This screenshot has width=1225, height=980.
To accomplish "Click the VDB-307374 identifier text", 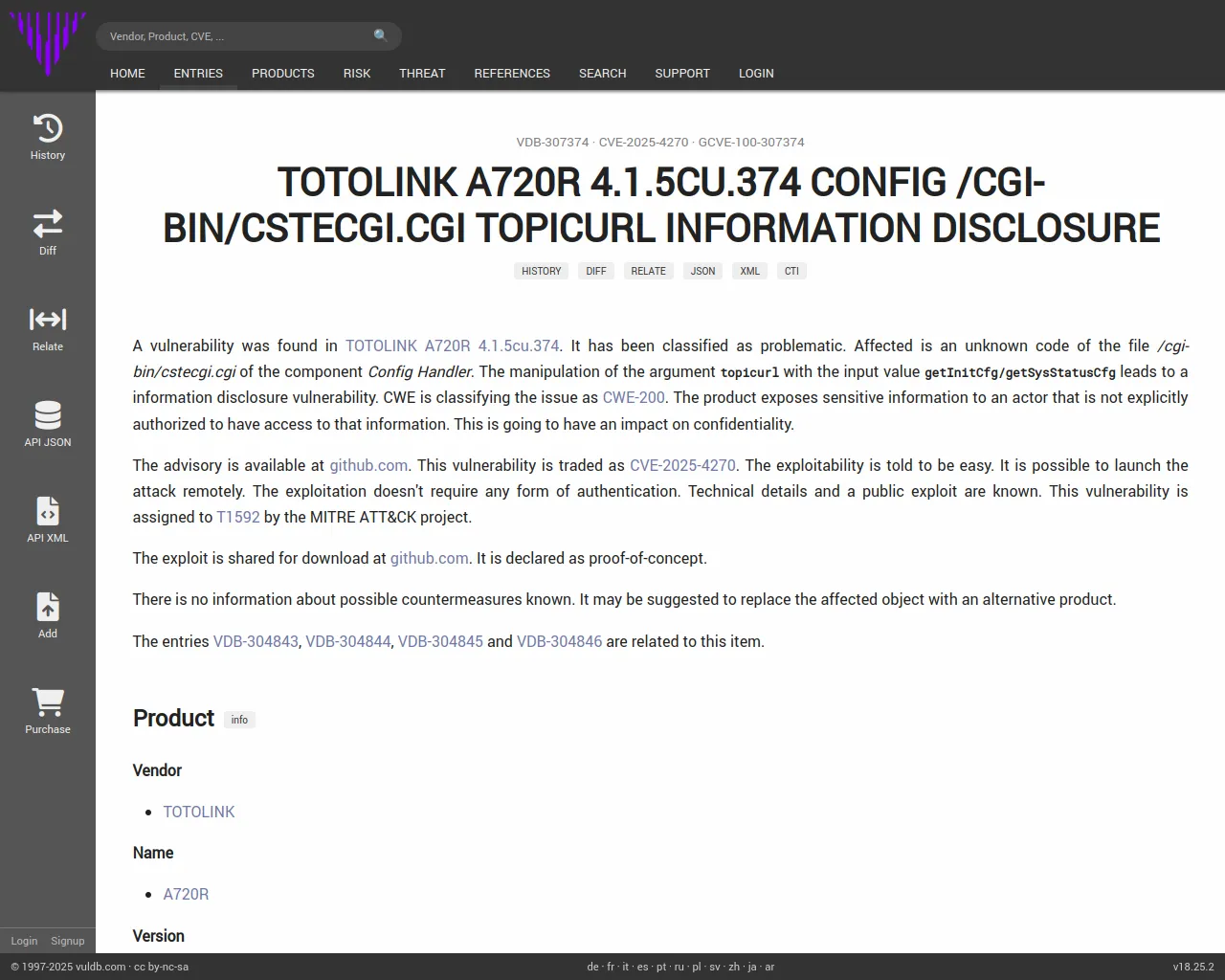I will pos(552,142).
